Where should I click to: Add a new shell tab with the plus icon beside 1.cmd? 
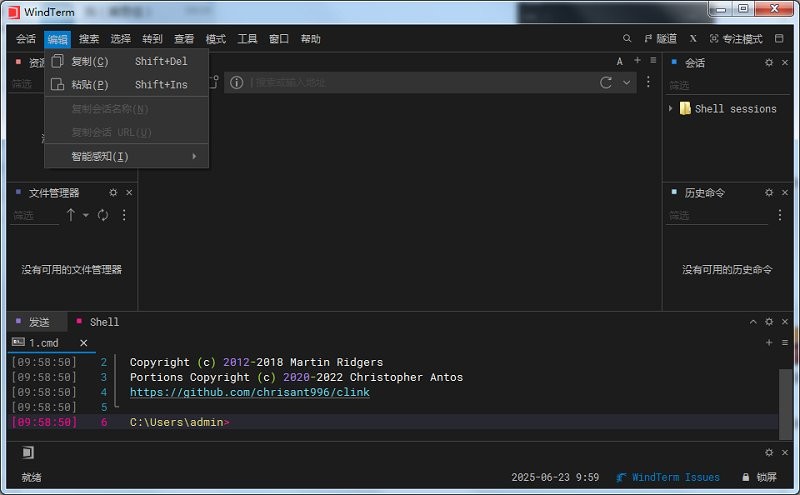coord(769,342)
